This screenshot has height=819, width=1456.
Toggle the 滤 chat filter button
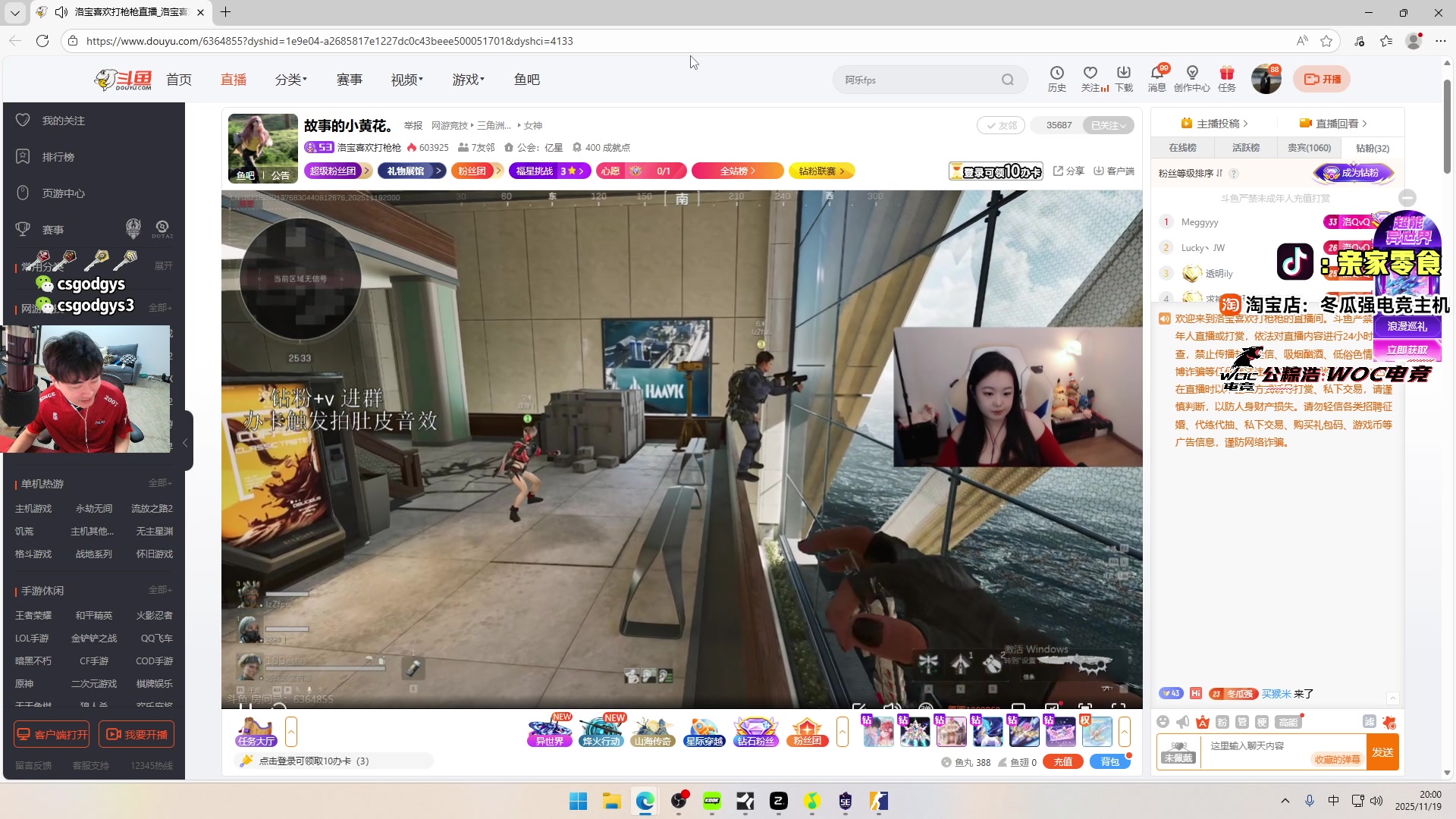pyautogui.click(x=1369, y=722)
